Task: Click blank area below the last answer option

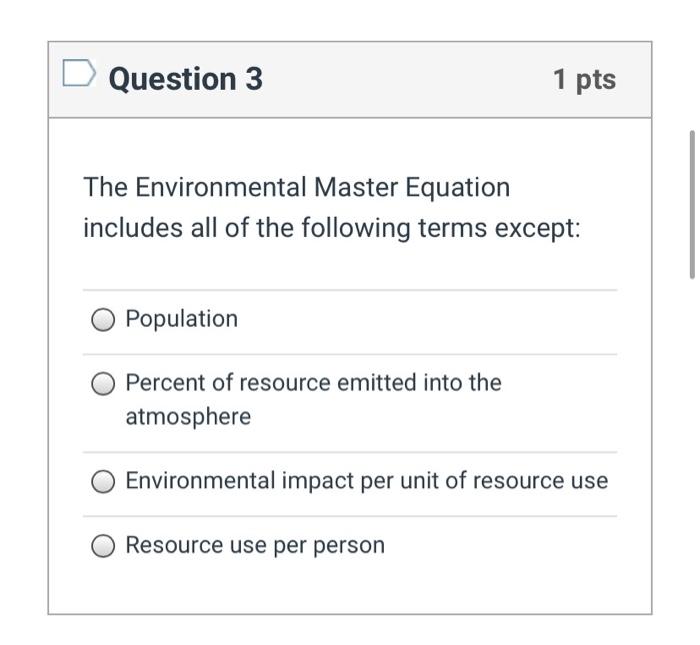Action: (x=350, y=590)
